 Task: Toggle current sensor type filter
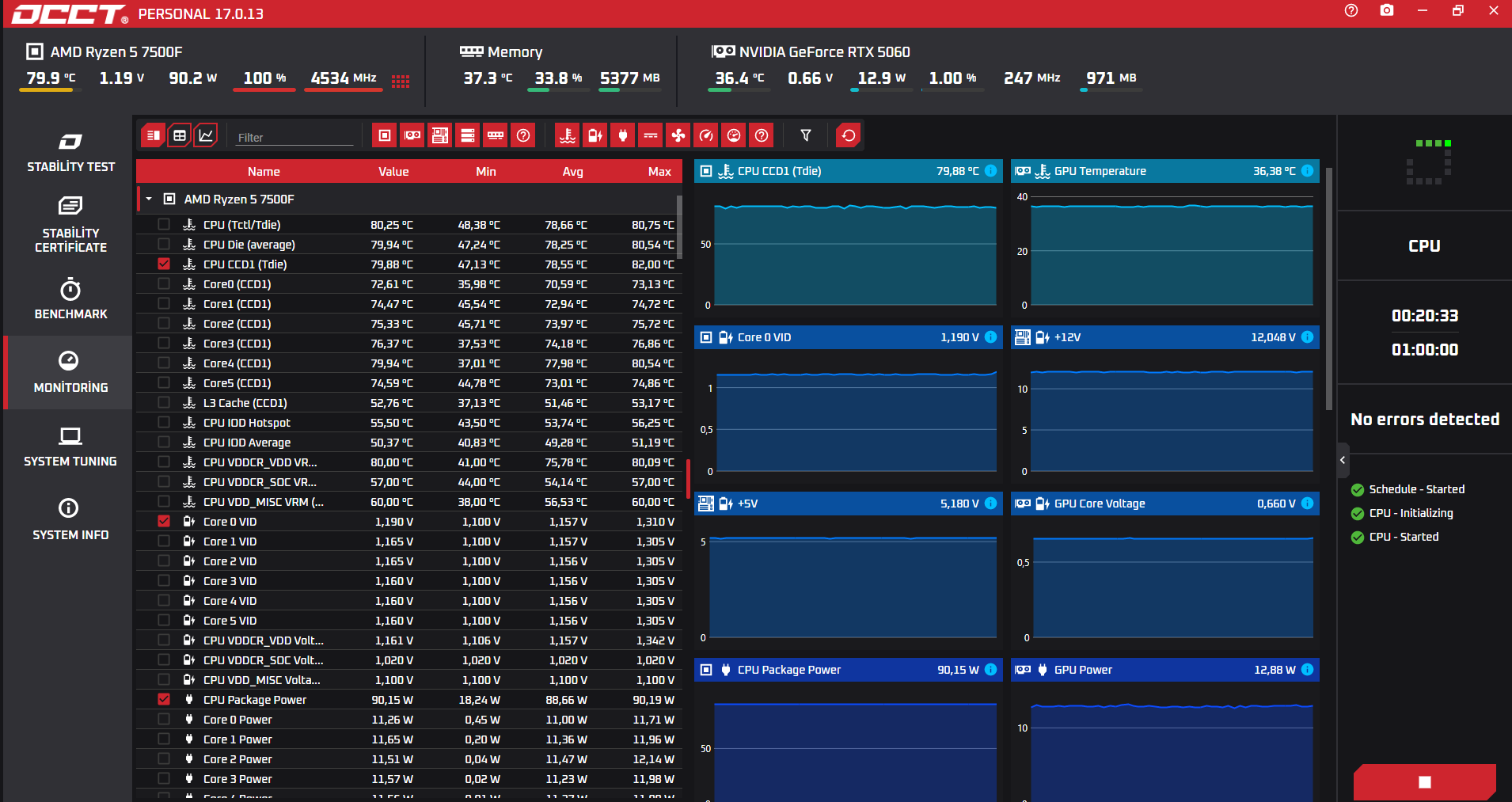point(651,135)
